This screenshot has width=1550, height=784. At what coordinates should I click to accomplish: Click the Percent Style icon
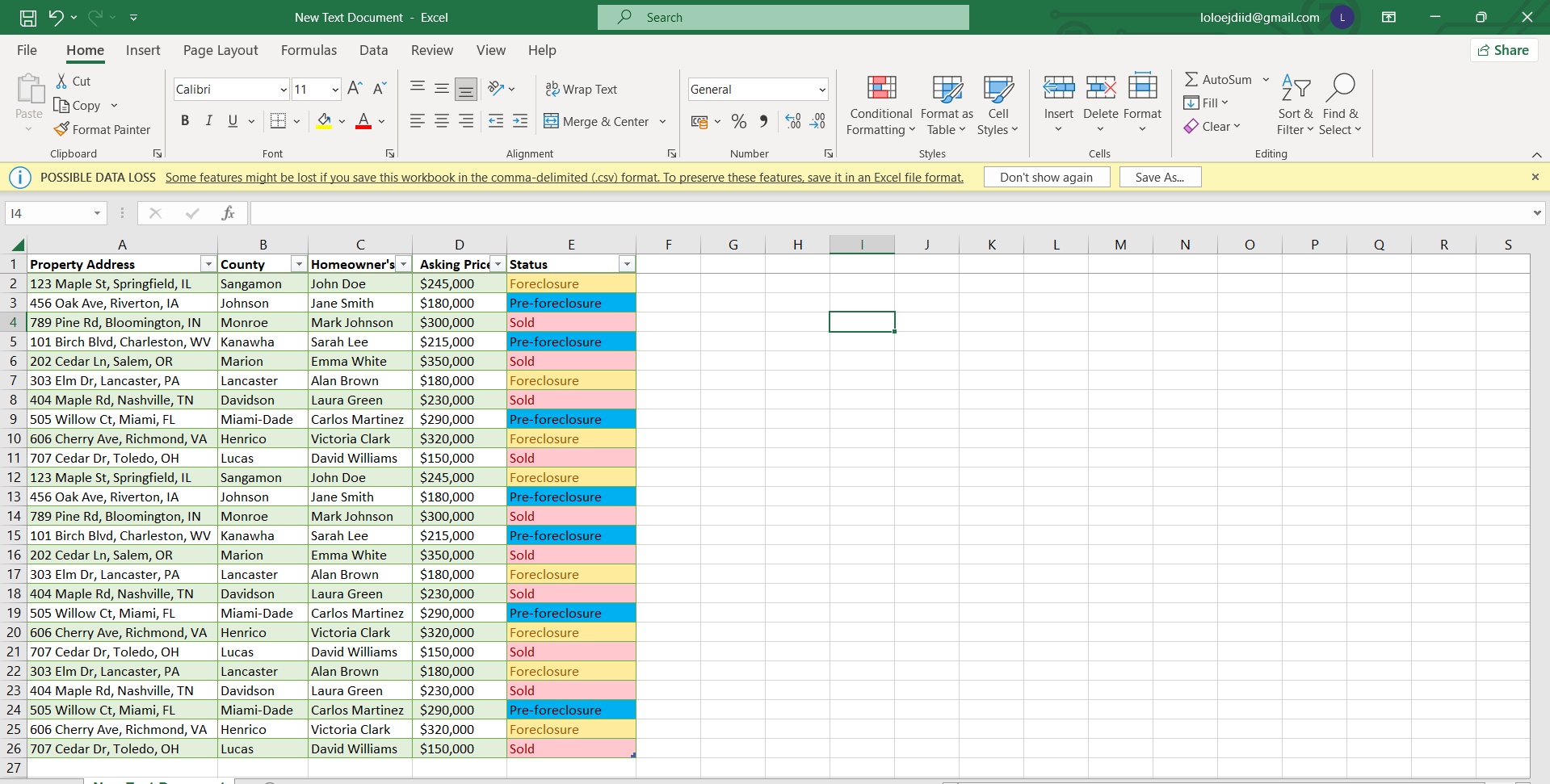pos(738,121)
